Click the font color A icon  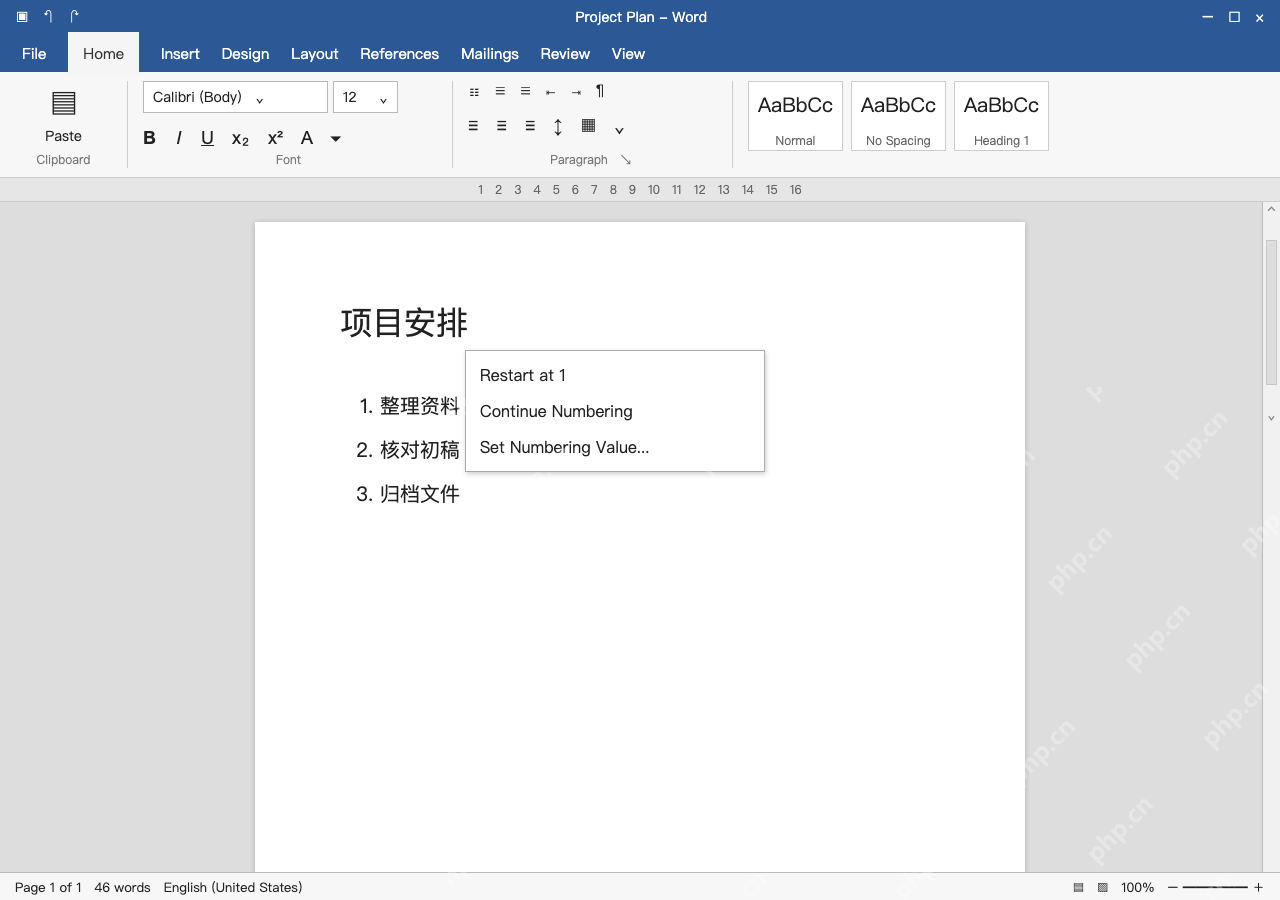point(307,138)
